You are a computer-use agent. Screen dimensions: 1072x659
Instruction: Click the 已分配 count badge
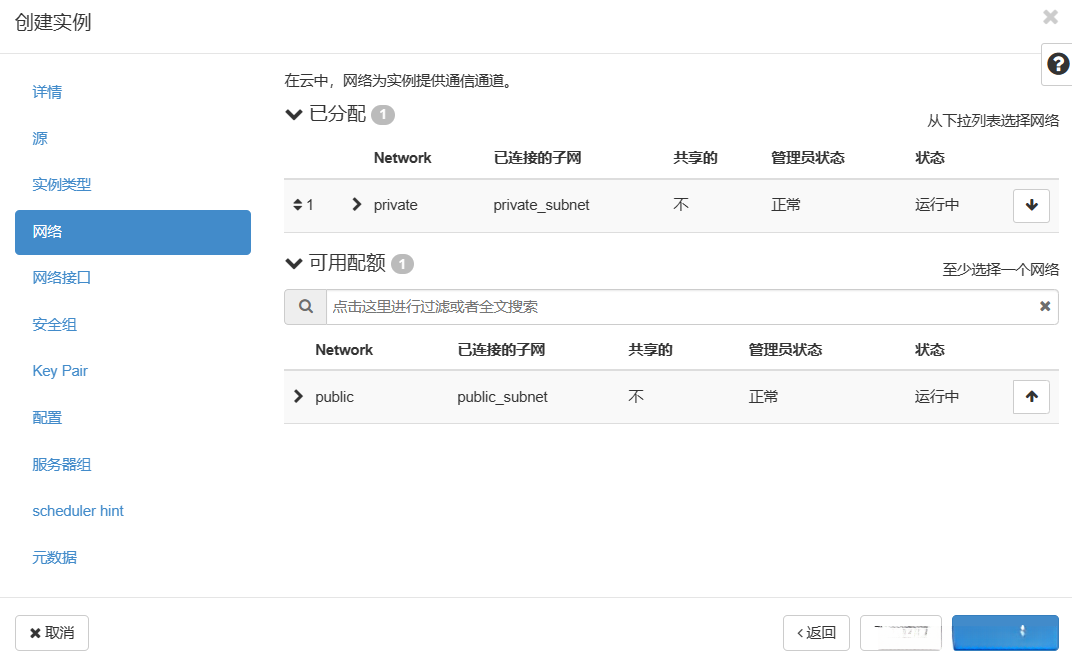tap(383, 115)
